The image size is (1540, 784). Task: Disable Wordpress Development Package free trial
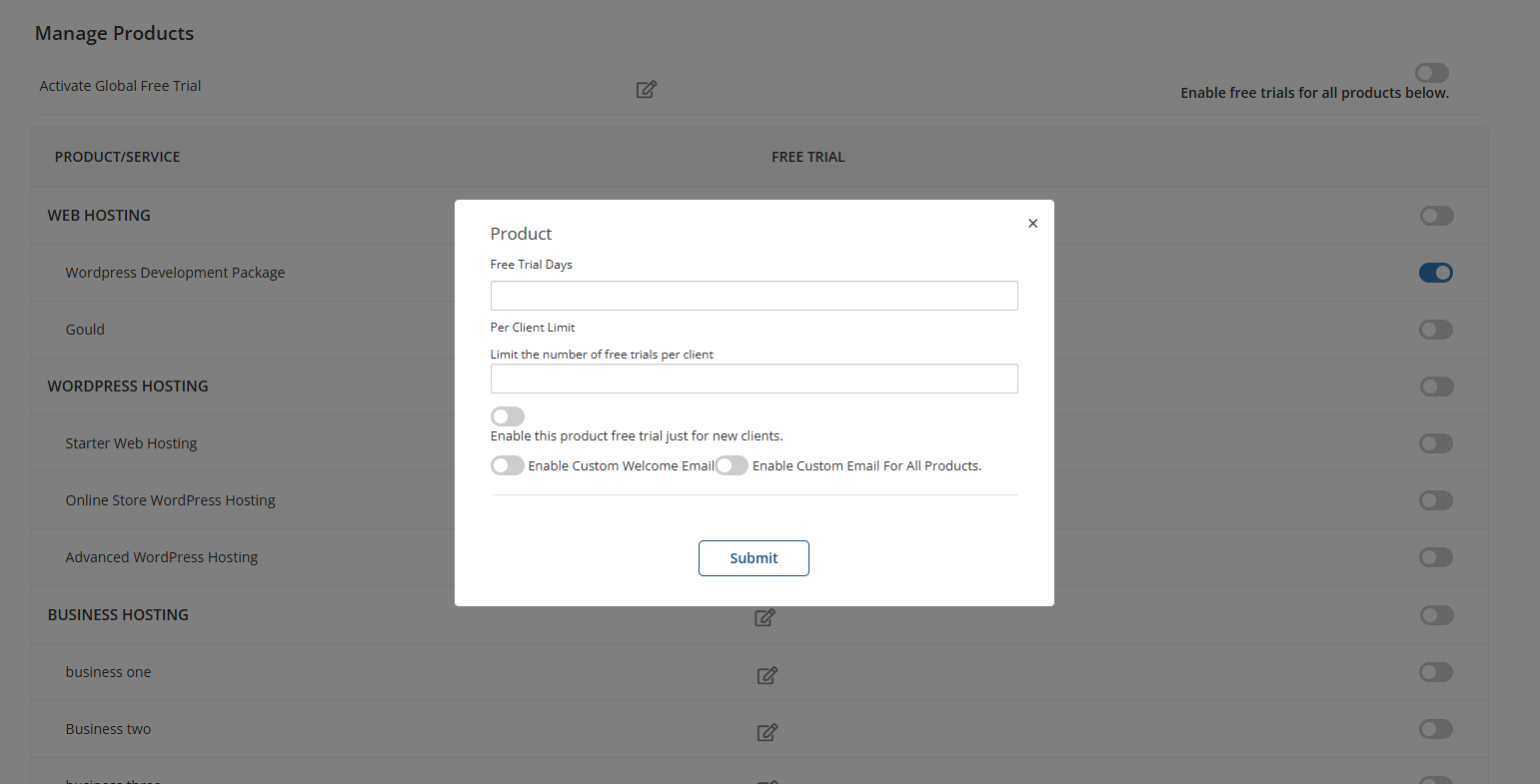point(1435,273)
